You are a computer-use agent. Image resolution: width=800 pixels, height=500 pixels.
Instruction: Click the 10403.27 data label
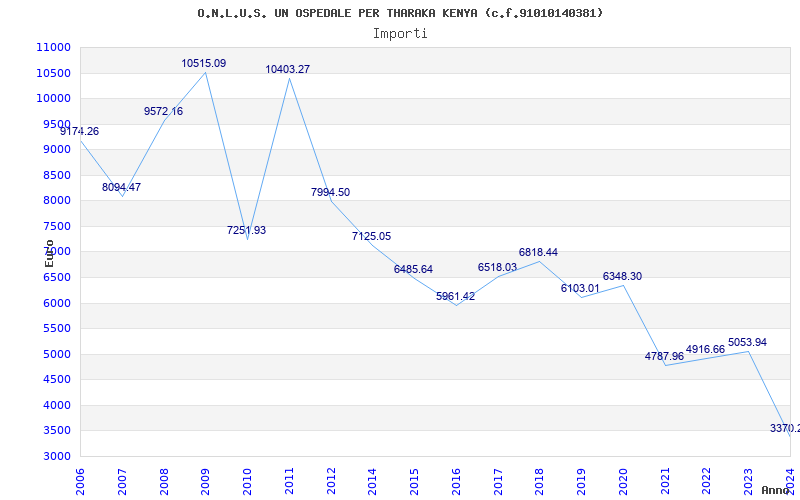tap(287, 69)
